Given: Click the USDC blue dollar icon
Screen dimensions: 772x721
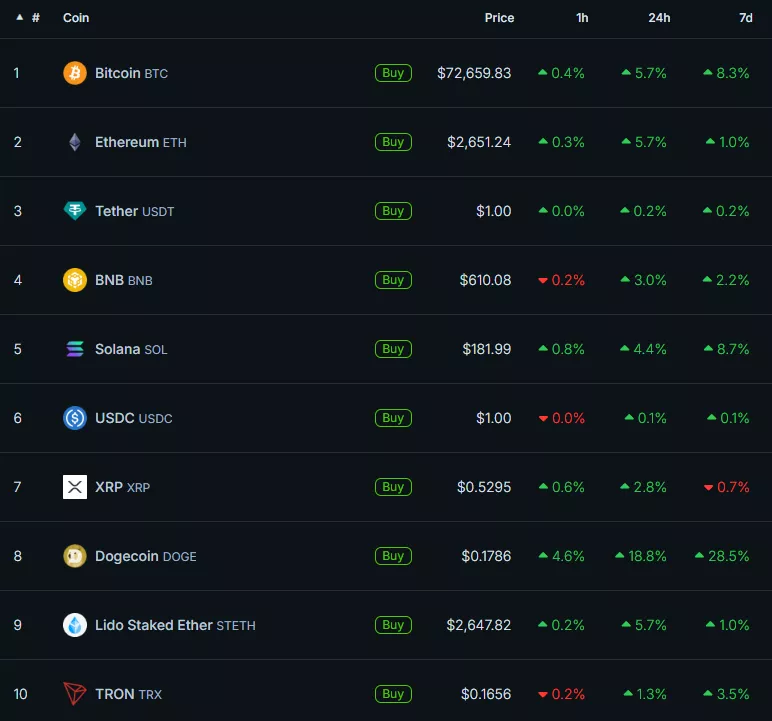Looking at the screenshot, I should click(x=75, y=418).
